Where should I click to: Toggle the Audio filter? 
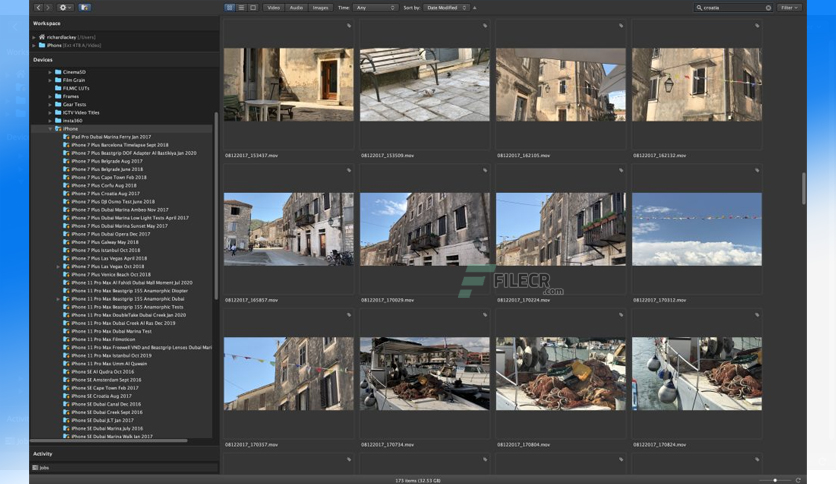(296, 7)
